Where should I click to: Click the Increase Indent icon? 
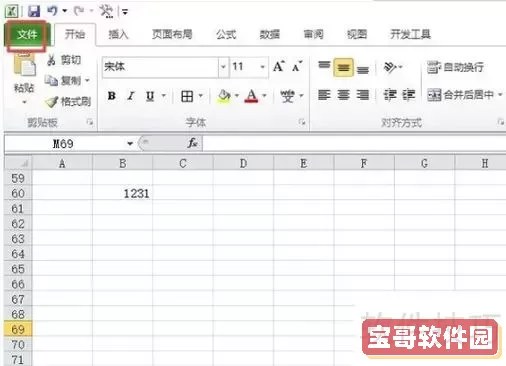pos(409,95)
